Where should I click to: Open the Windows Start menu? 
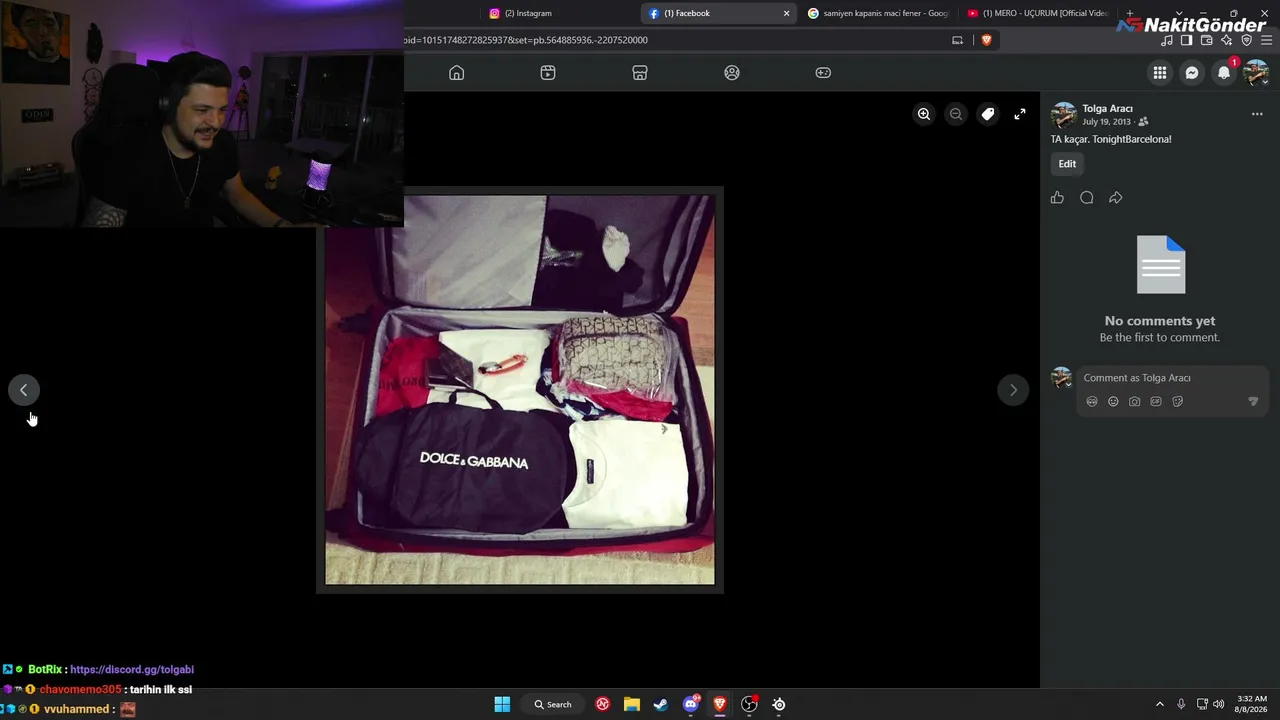click(x=502, y=704)
